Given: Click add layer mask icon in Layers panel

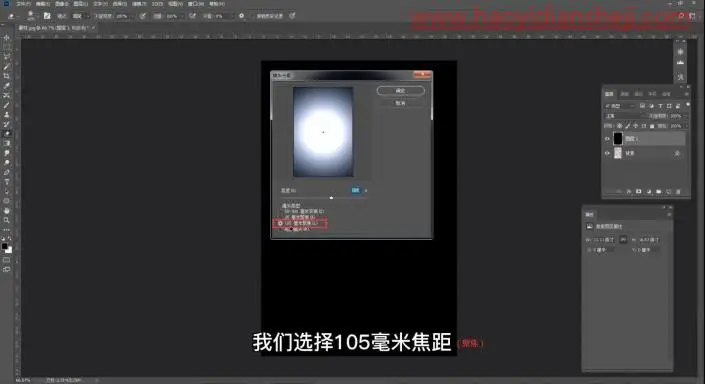Looking at the screenshot, I should click(x=638, y=192).
